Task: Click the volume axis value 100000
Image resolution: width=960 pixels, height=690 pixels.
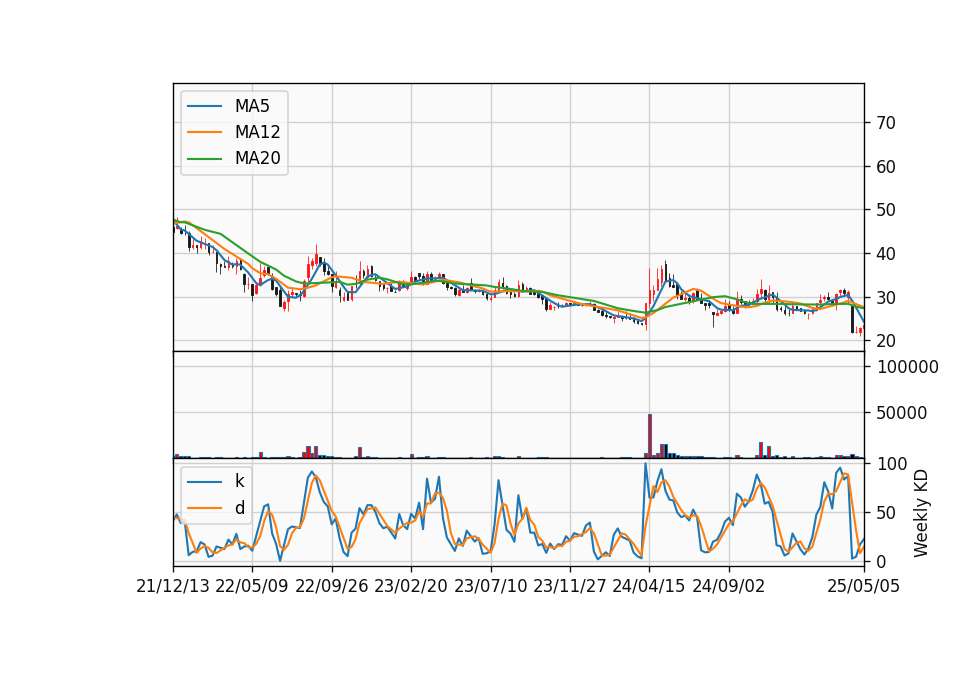Action: tap(907, 367)
